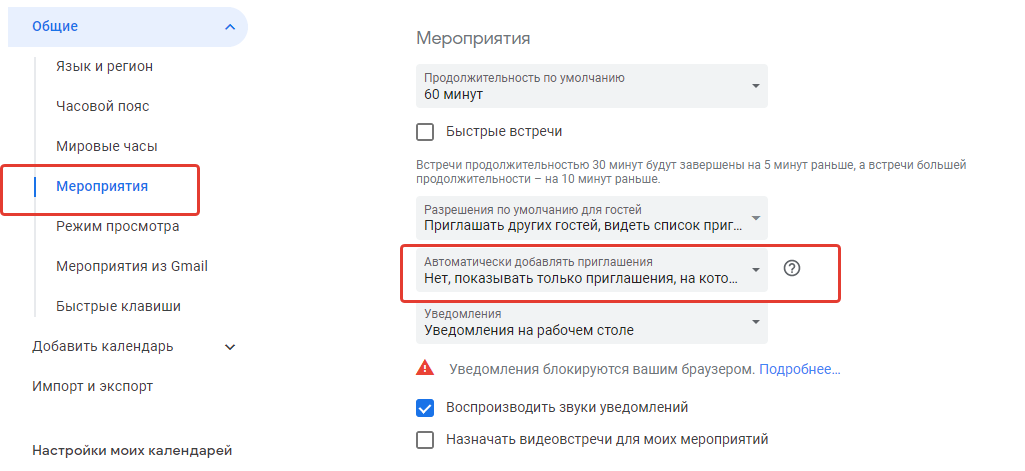
Task: Open Разрешения по умолчанию для гостей dropdown
Action: (x=591, y=218)
